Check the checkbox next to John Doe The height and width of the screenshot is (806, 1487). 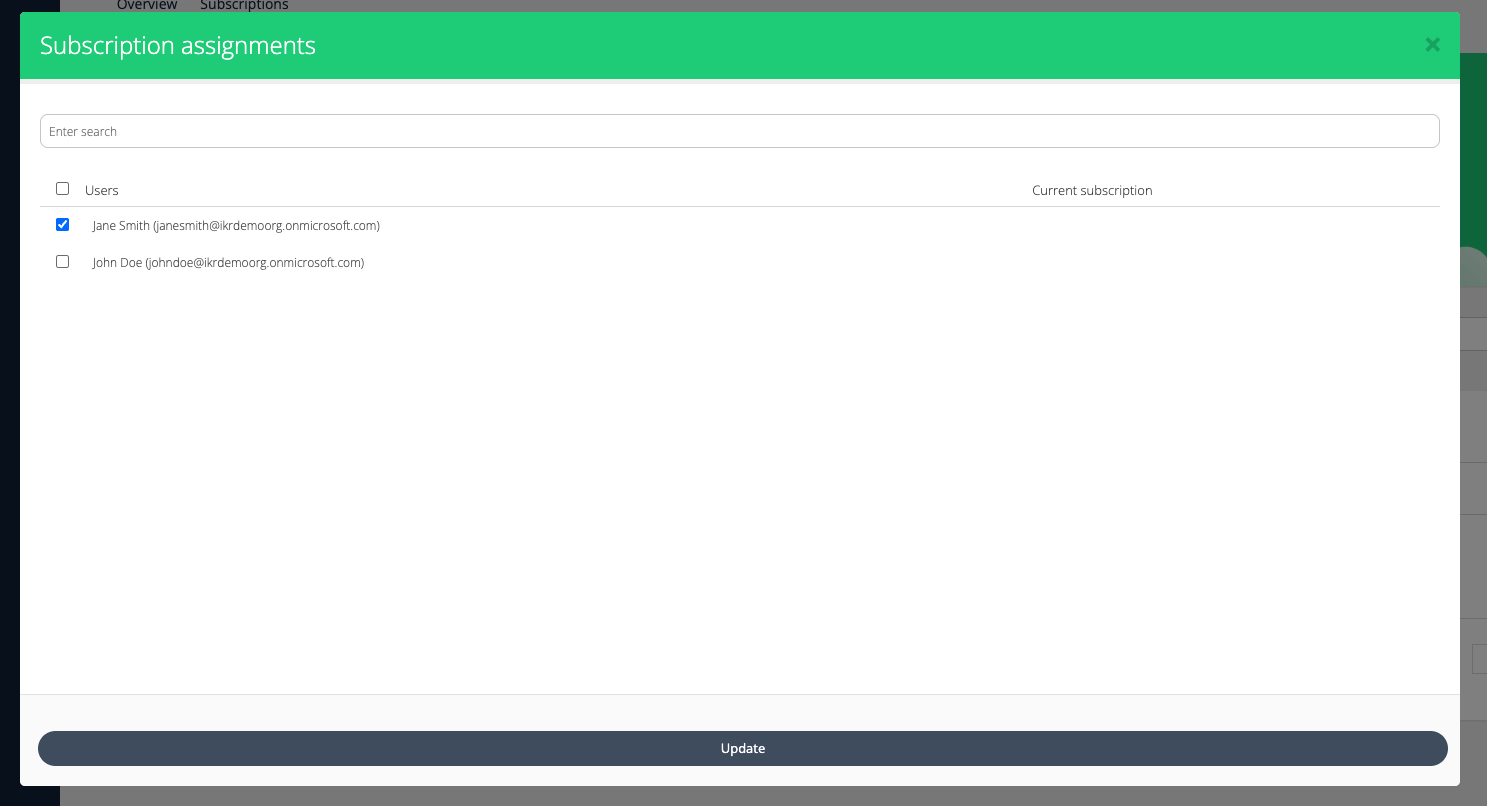[x=62, y=261]
